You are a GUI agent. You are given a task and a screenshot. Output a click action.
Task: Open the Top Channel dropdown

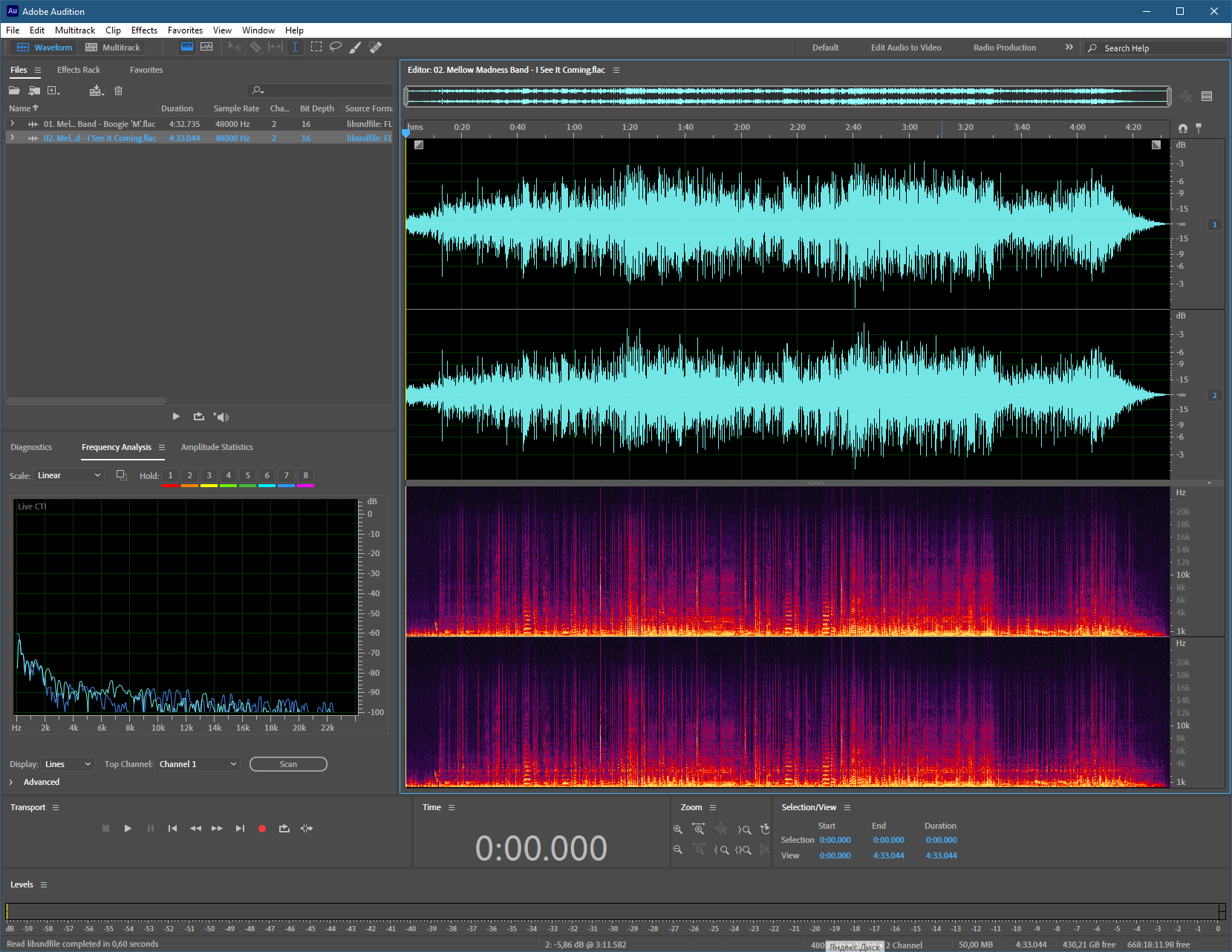coord(198,764)
